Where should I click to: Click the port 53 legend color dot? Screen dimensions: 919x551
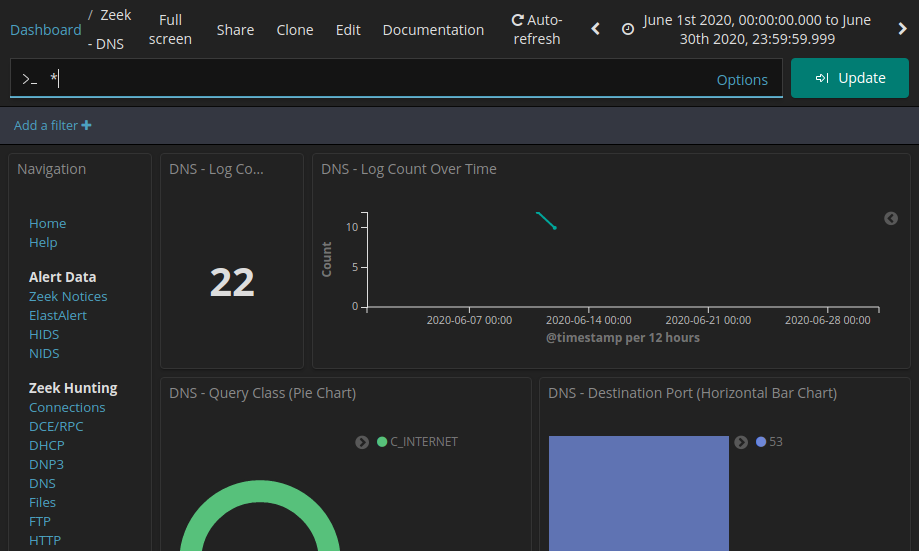tap(761, 442)
